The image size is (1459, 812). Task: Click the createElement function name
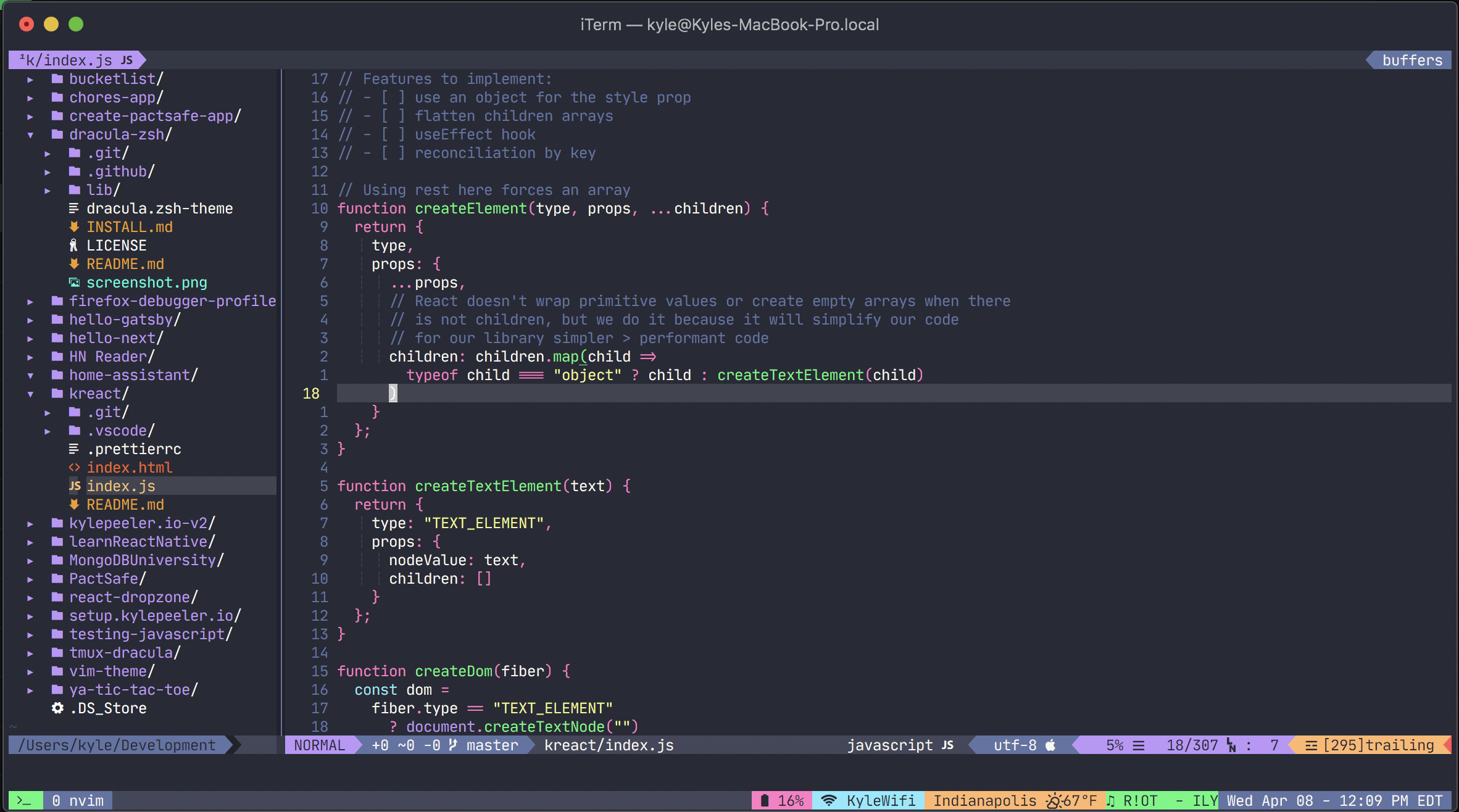[471, 209]
